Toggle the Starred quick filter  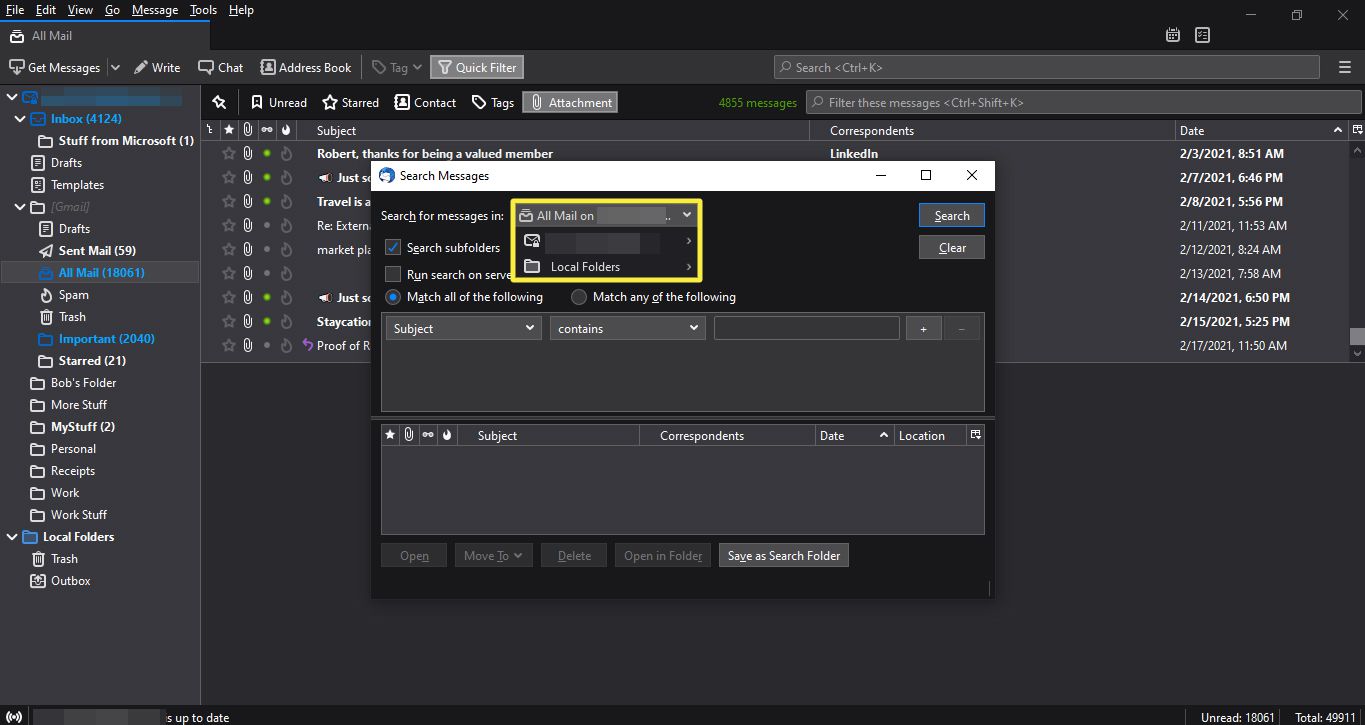point(350,102)
